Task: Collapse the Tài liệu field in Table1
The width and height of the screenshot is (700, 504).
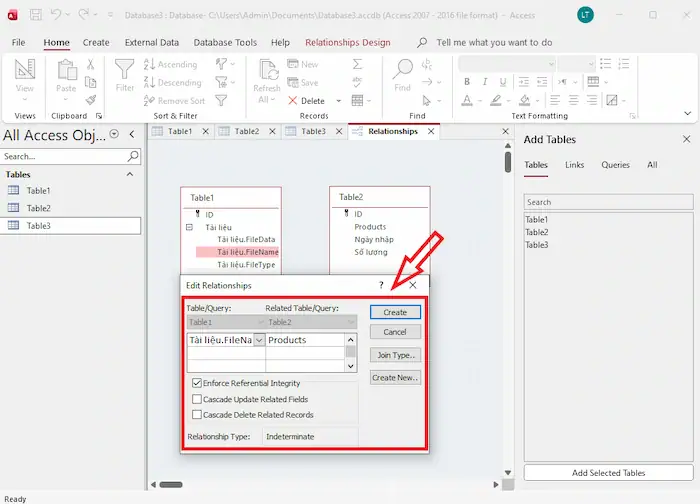Action: [x=189, y=228]
